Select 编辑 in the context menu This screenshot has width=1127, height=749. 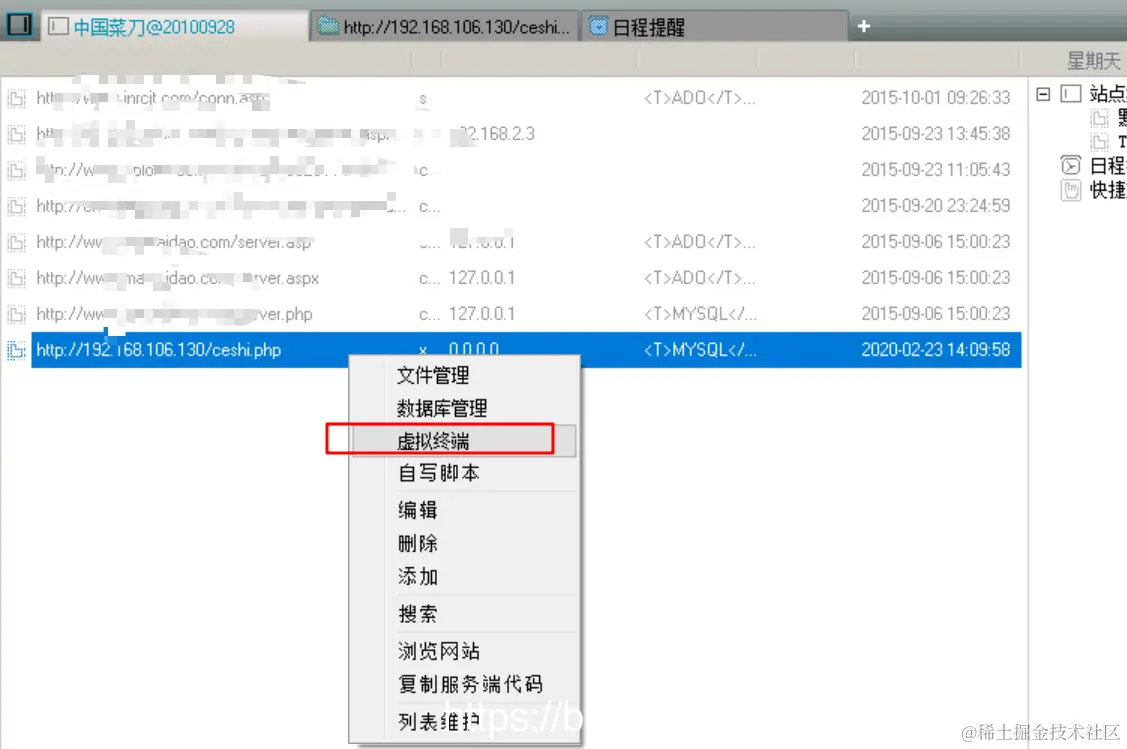[465, 510]
